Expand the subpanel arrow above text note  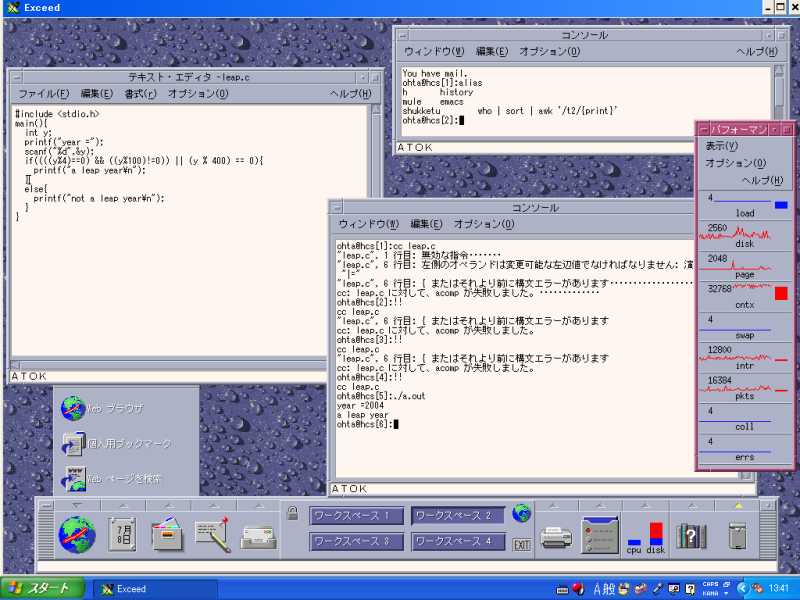[x=214, y=505]
